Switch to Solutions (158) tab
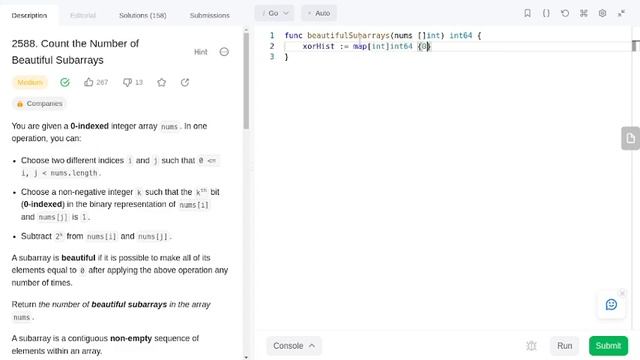The width and height of the screenshot is (640, 360). (142, 15)
